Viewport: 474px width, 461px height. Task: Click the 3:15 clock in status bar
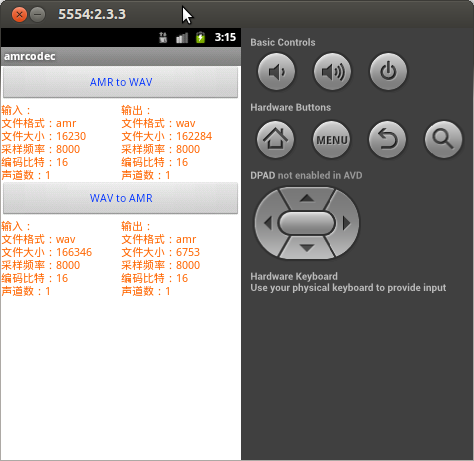225,37
